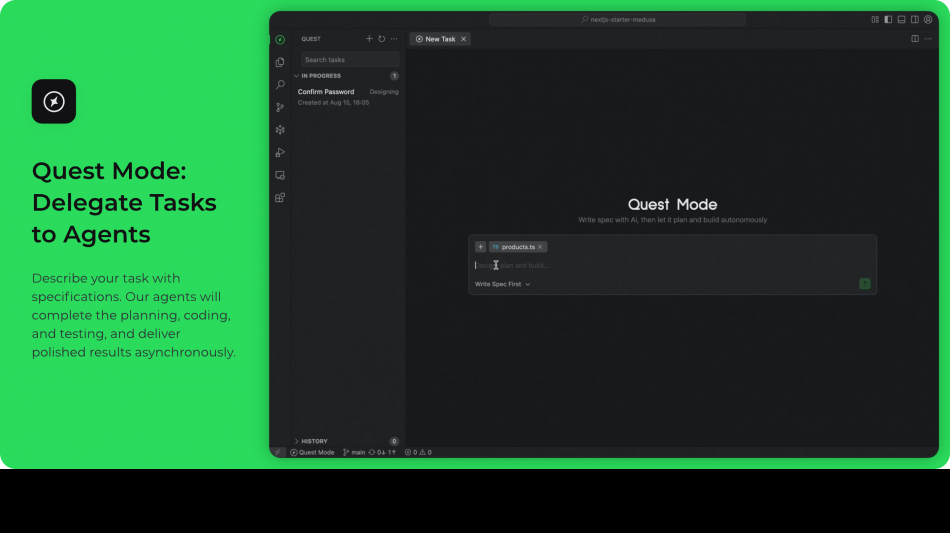The width and height of the screenshot is (950, 533).
Task: Click the Remote Explorer monitor icon
Action: 280,175
